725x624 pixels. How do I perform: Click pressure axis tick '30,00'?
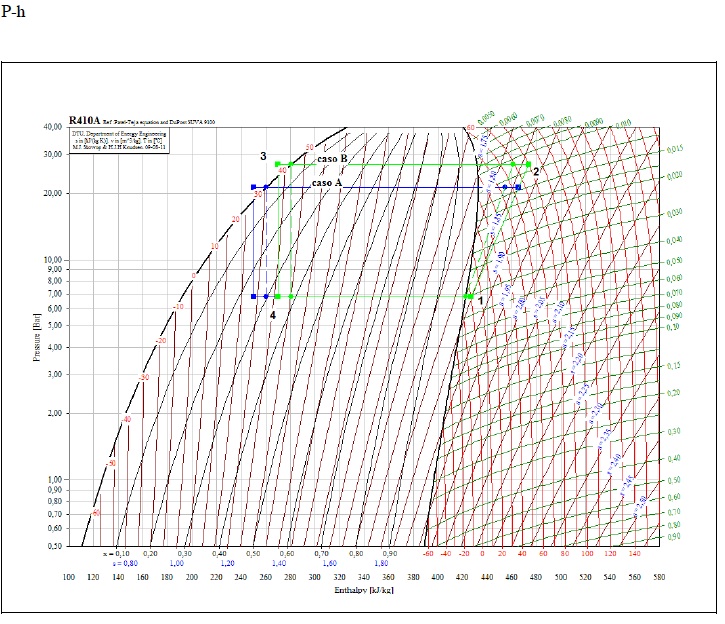53,154
